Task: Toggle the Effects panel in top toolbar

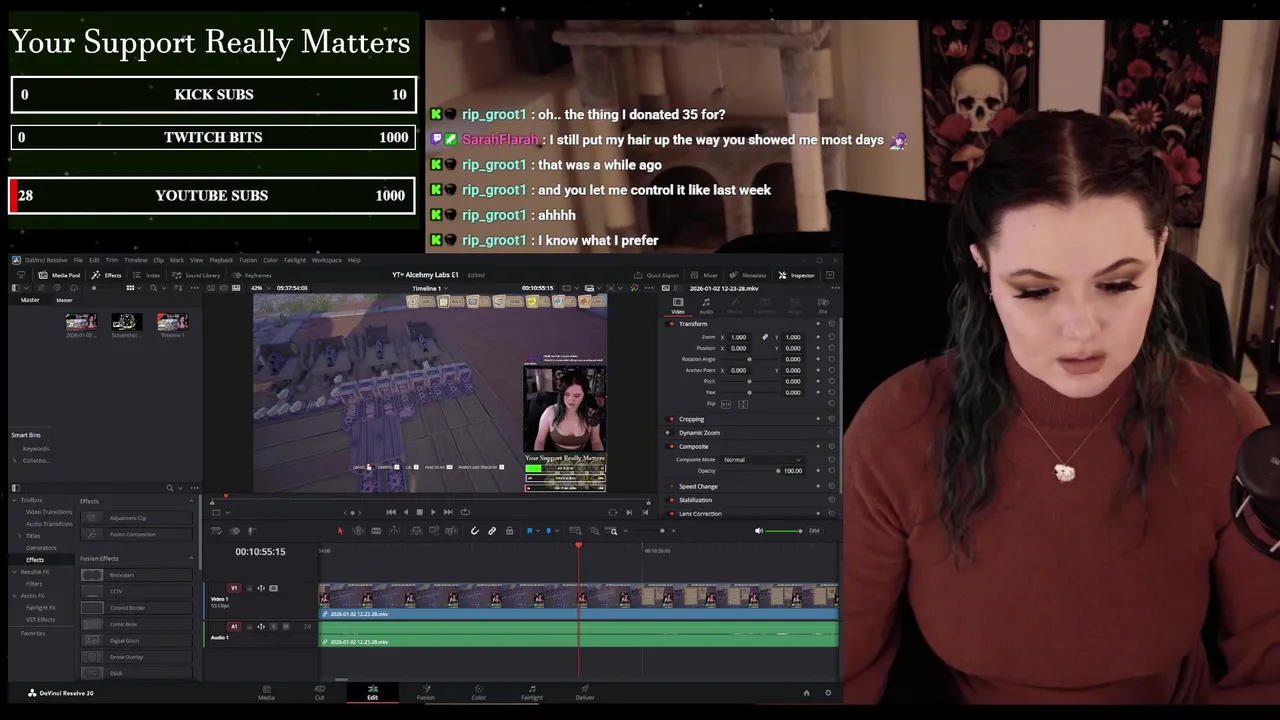Action: (107, 275)
